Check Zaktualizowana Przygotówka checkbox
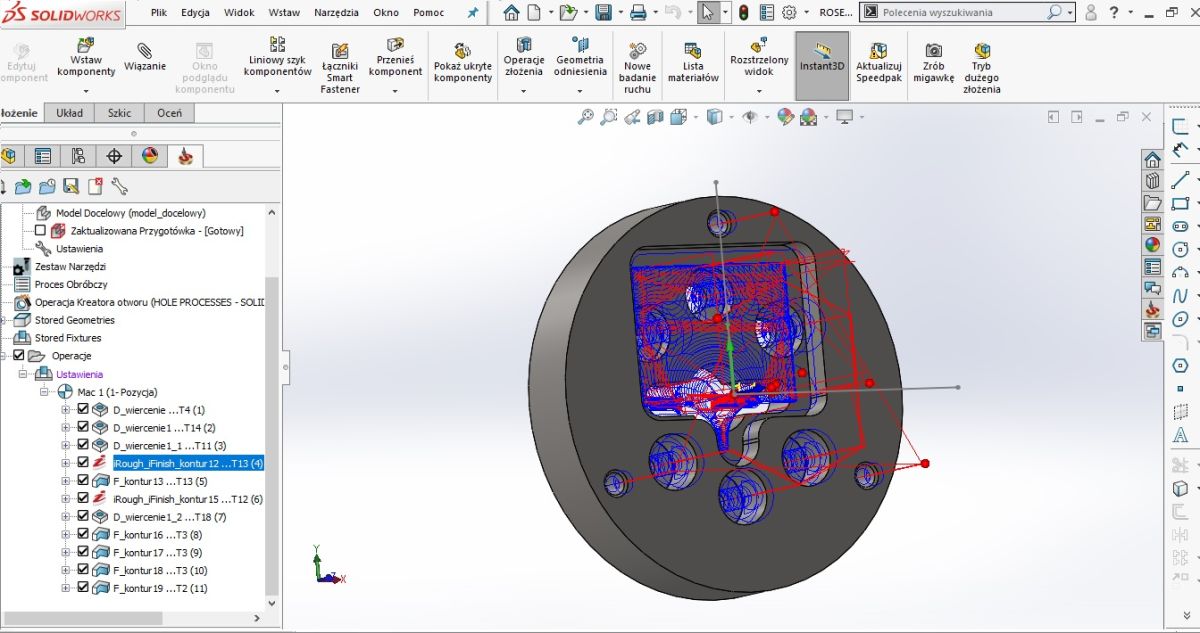The image size is (1200, 633). pyautogui.click(x=40, y=231)
